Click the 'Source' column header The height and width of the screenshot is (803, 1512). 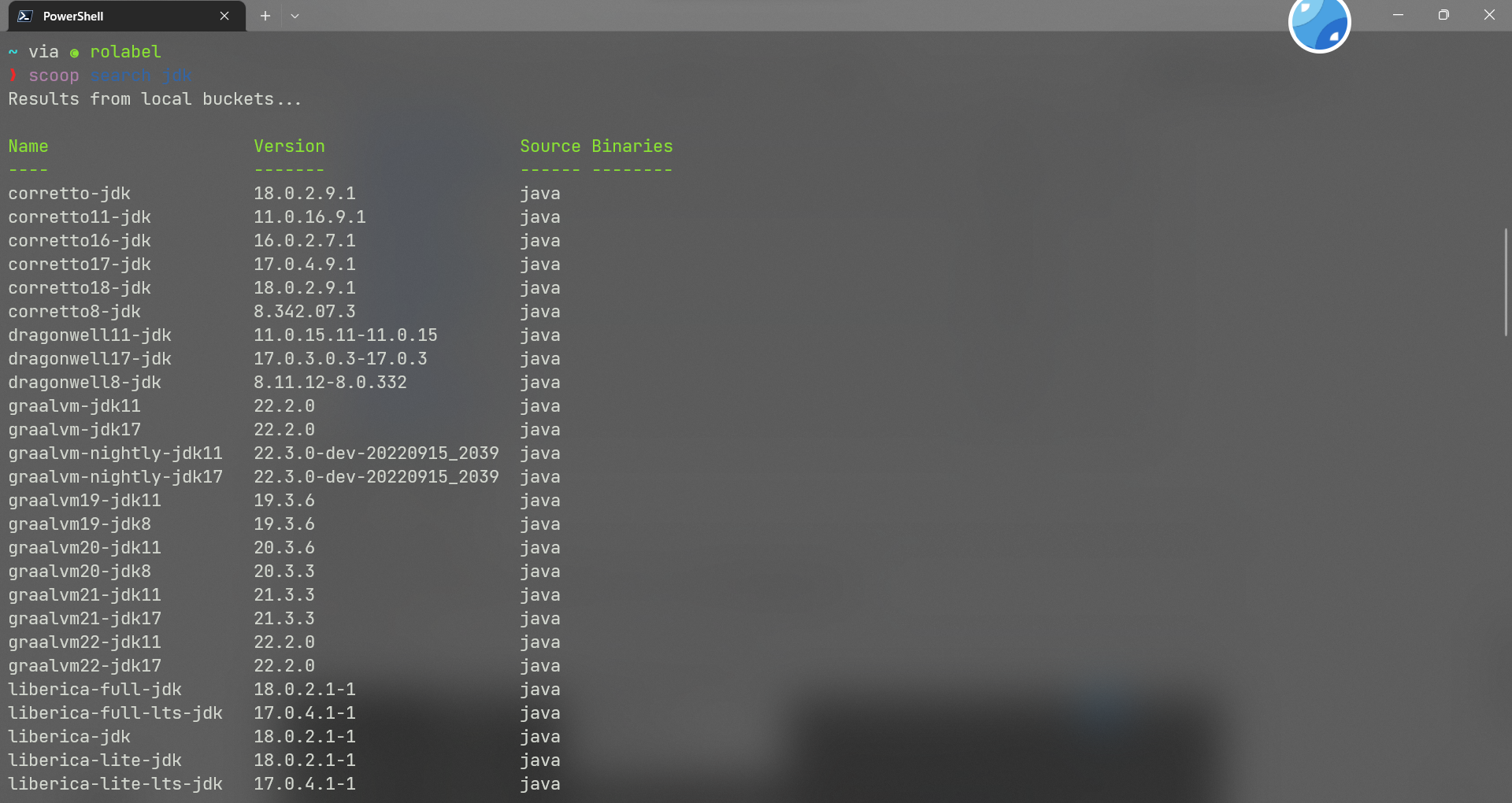550,146
